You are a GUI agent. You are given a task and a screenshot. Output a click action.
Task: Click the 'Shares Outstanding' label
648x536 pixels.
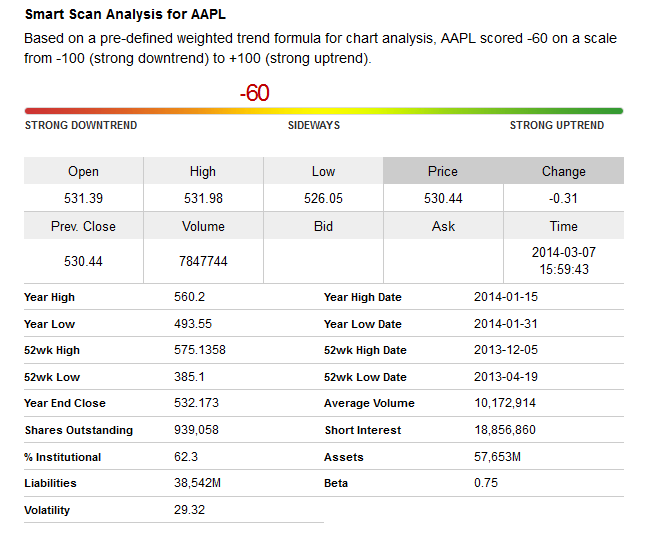79,430
